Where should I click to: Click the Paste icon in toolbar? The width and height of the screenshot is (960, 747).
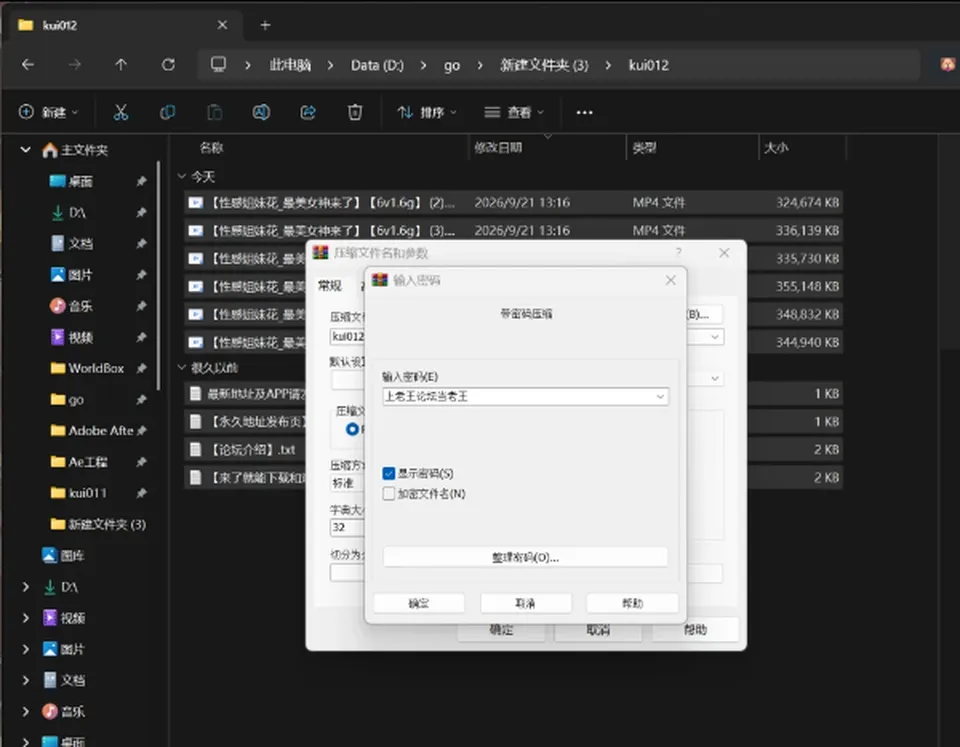pos(214,113)
